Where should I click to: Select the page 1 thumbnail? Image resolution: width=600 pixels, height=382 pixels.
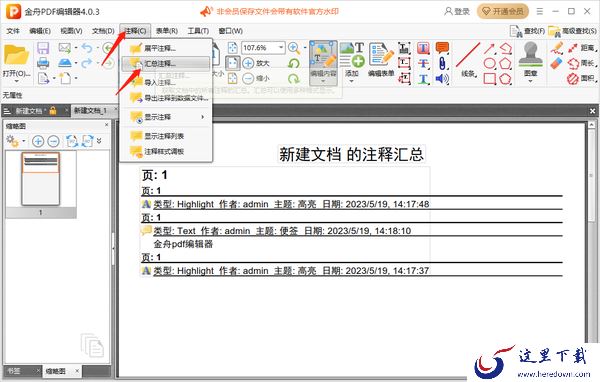point(41,179)
